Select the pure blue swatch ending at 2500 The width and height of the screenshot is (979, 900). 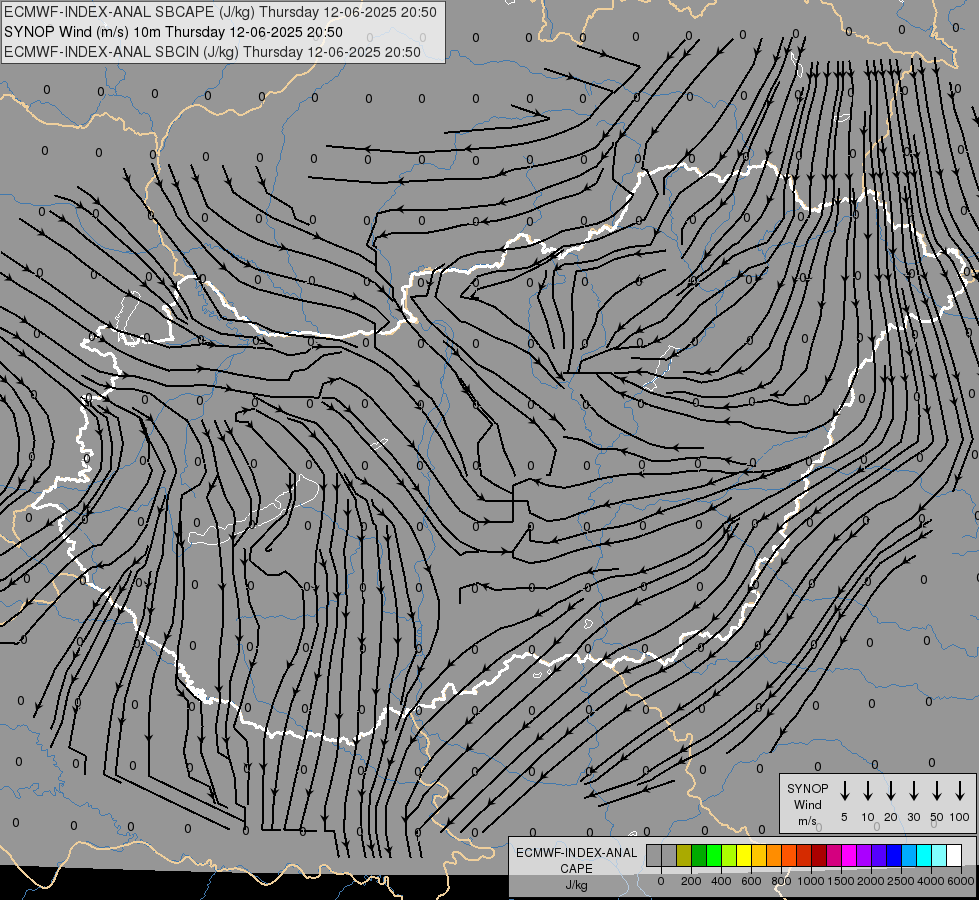point(893,855)
